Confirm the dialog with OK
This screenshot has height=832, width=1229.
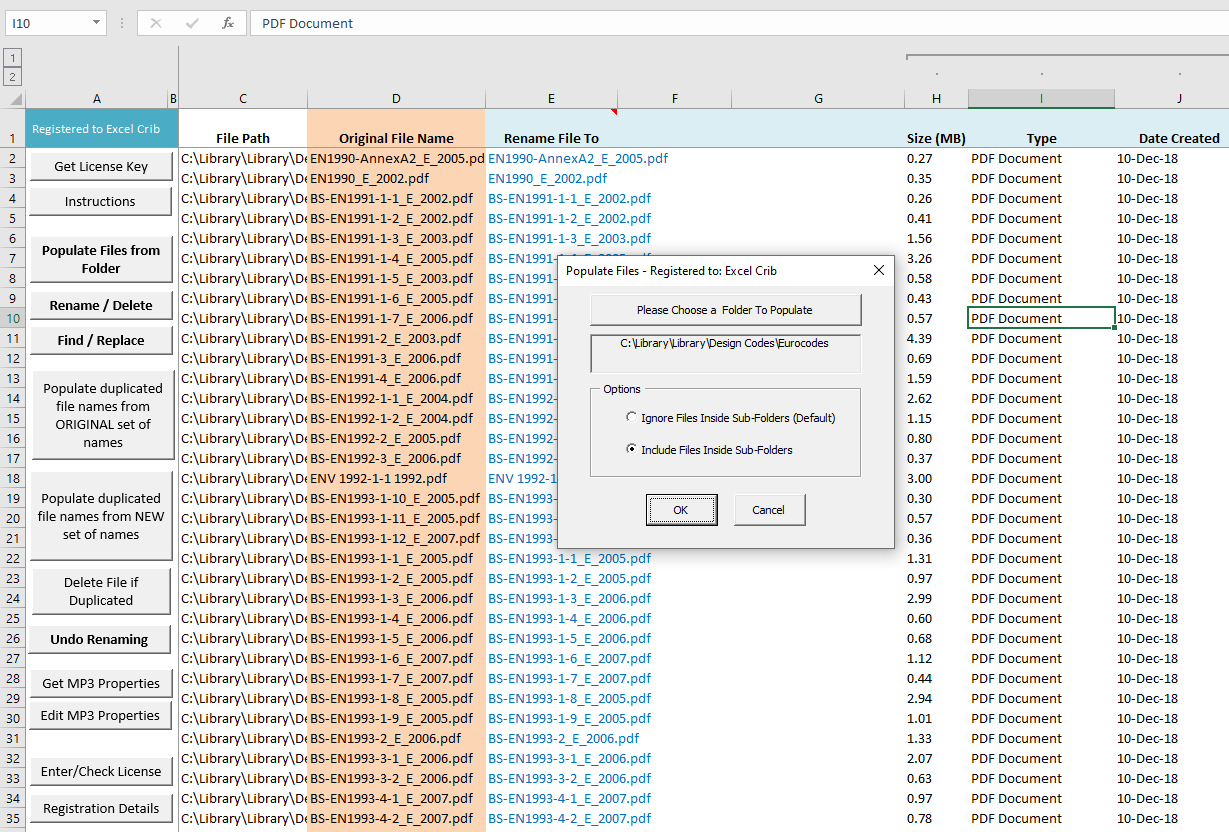click(681, 509)
